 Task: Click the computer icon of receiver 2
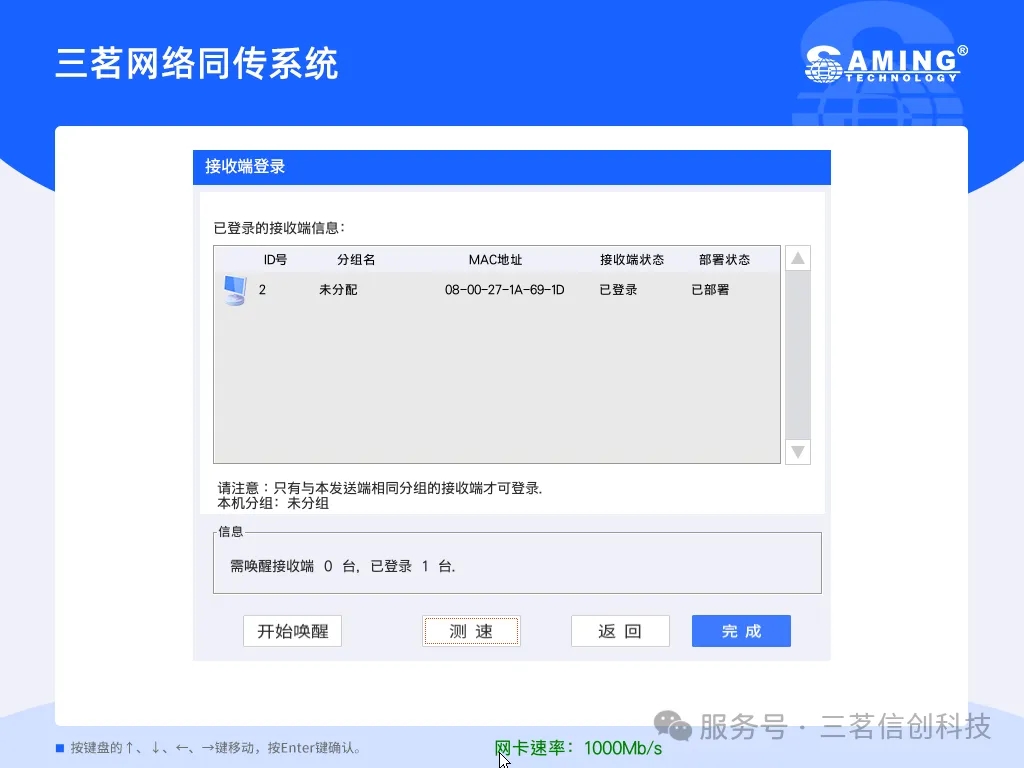pyautogui.click(x=234, y=290)
